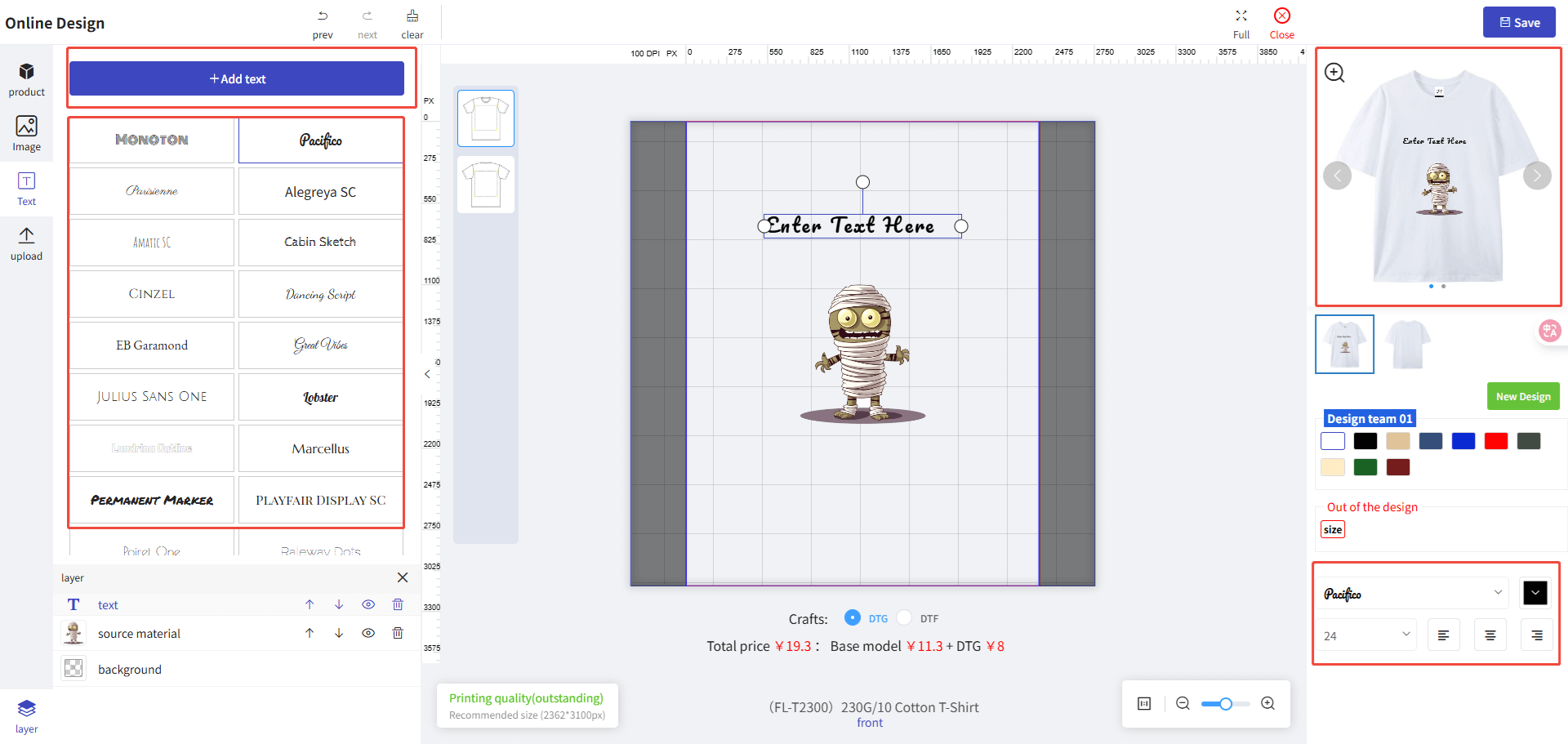Click the Add text button
The image size is (1568, 744).
pos(237,78)
